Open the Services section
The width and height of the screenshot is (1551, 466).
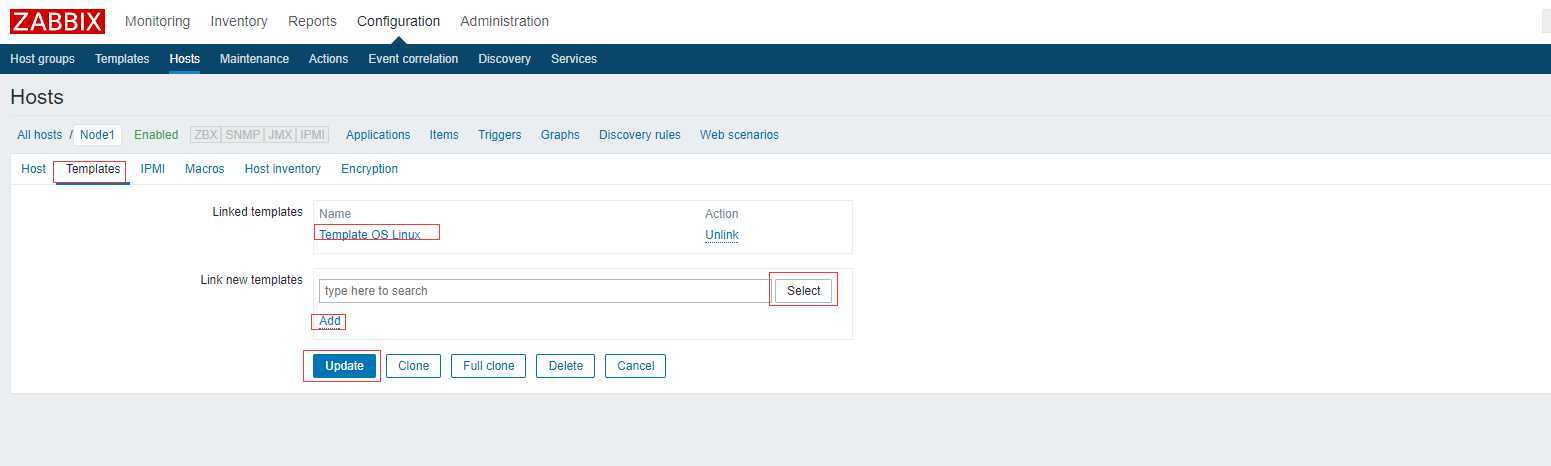point(574,59)
